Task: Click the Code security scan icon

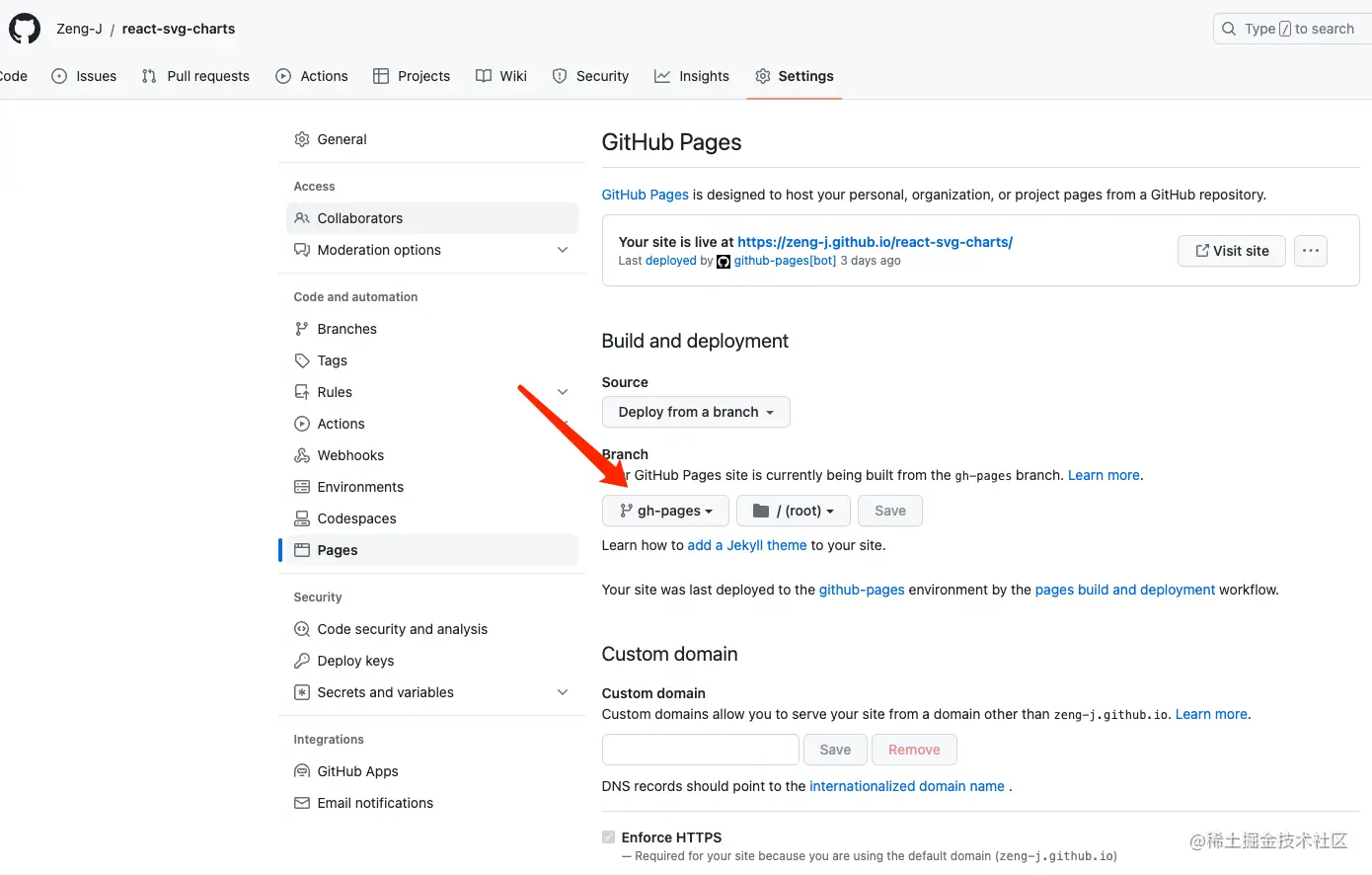Action: (x=302, y=629)
